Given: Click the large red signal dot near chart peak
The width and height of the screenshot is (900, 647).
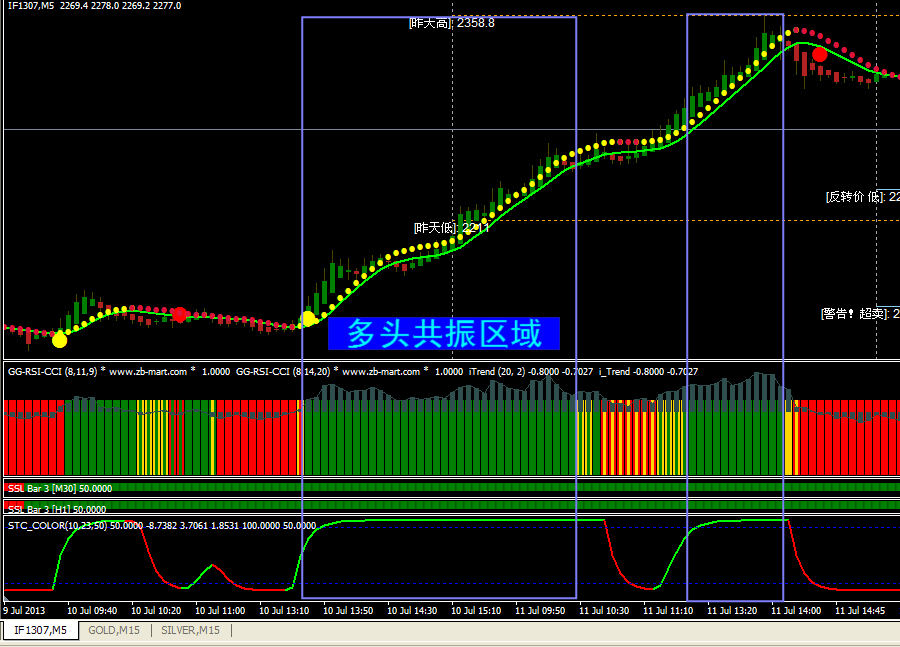Looking at the screenshot, I should tap(820, 54).
